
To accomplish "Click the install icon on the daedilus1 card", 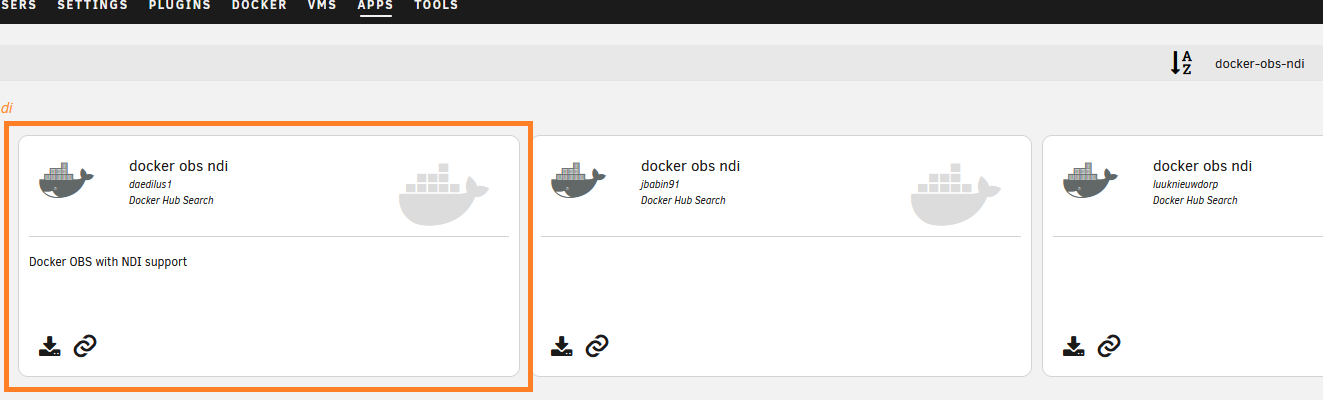I will (50, 347).
